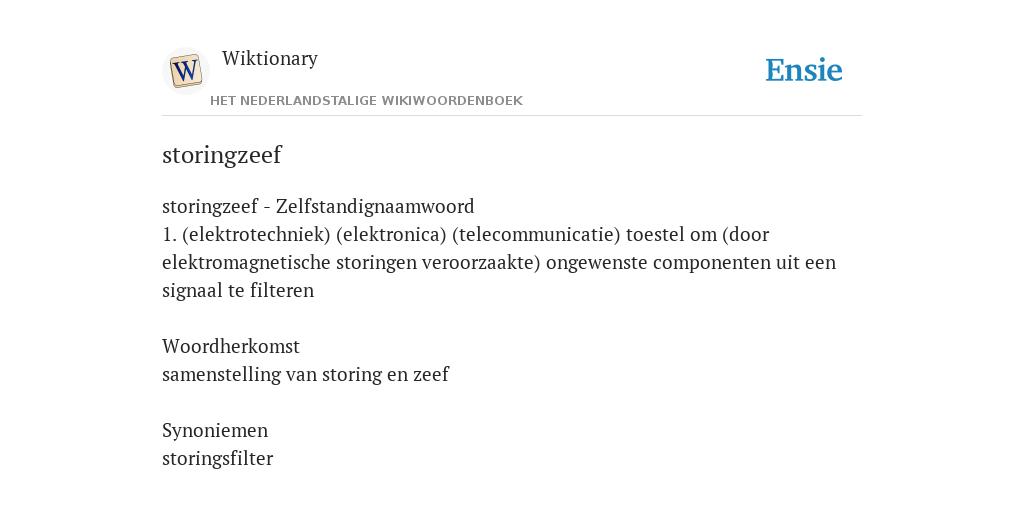Click '(elektronica)' label in definition

pos(391,234)
